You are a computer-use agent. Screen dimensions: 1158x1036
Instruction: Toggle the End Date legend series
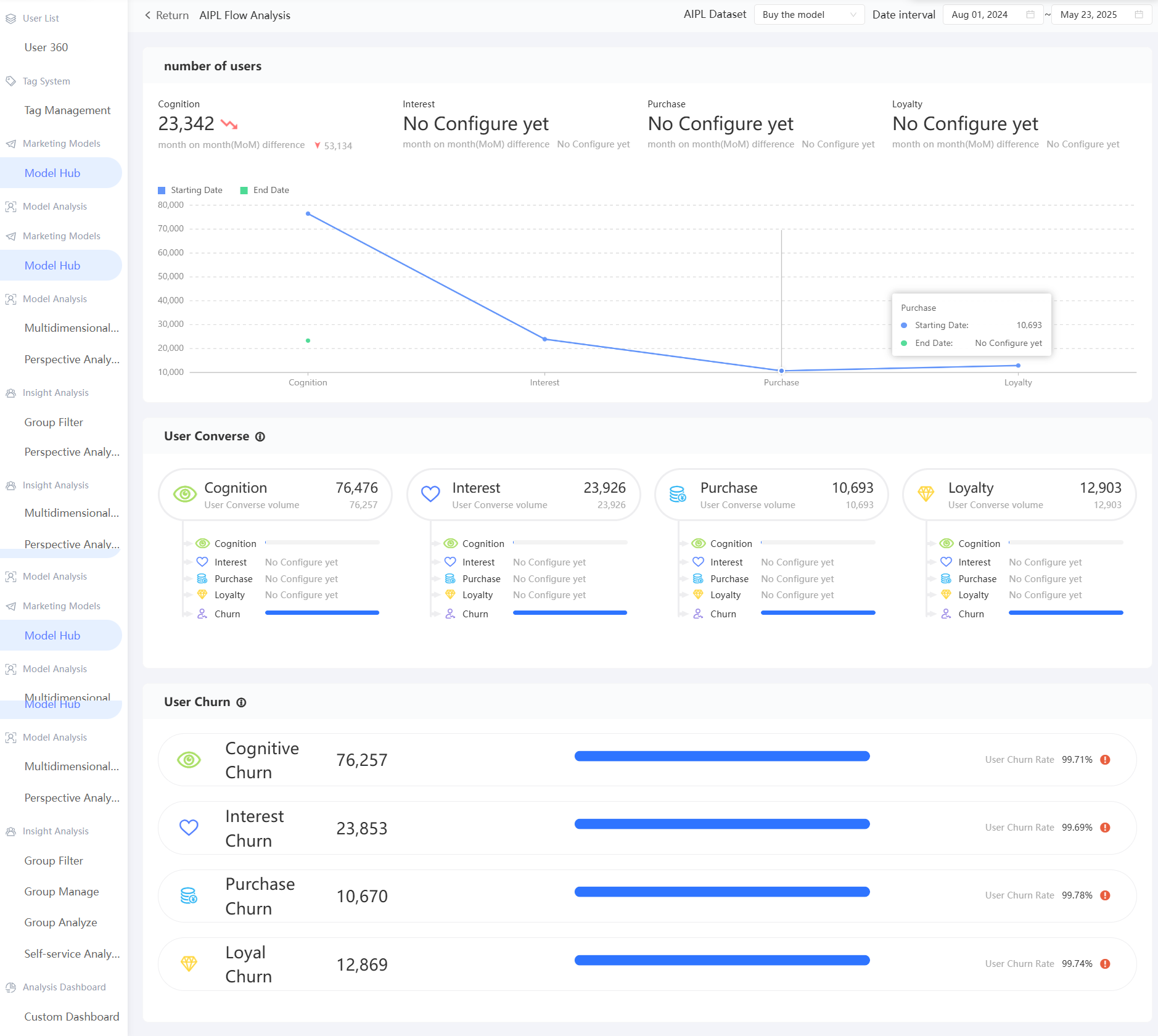[265, 191]
